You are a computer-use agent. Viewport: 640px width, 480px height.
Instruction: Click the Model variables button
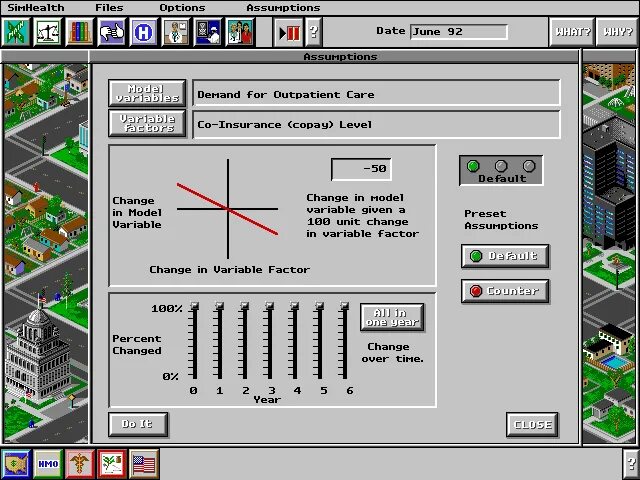(x=147, y=93)
